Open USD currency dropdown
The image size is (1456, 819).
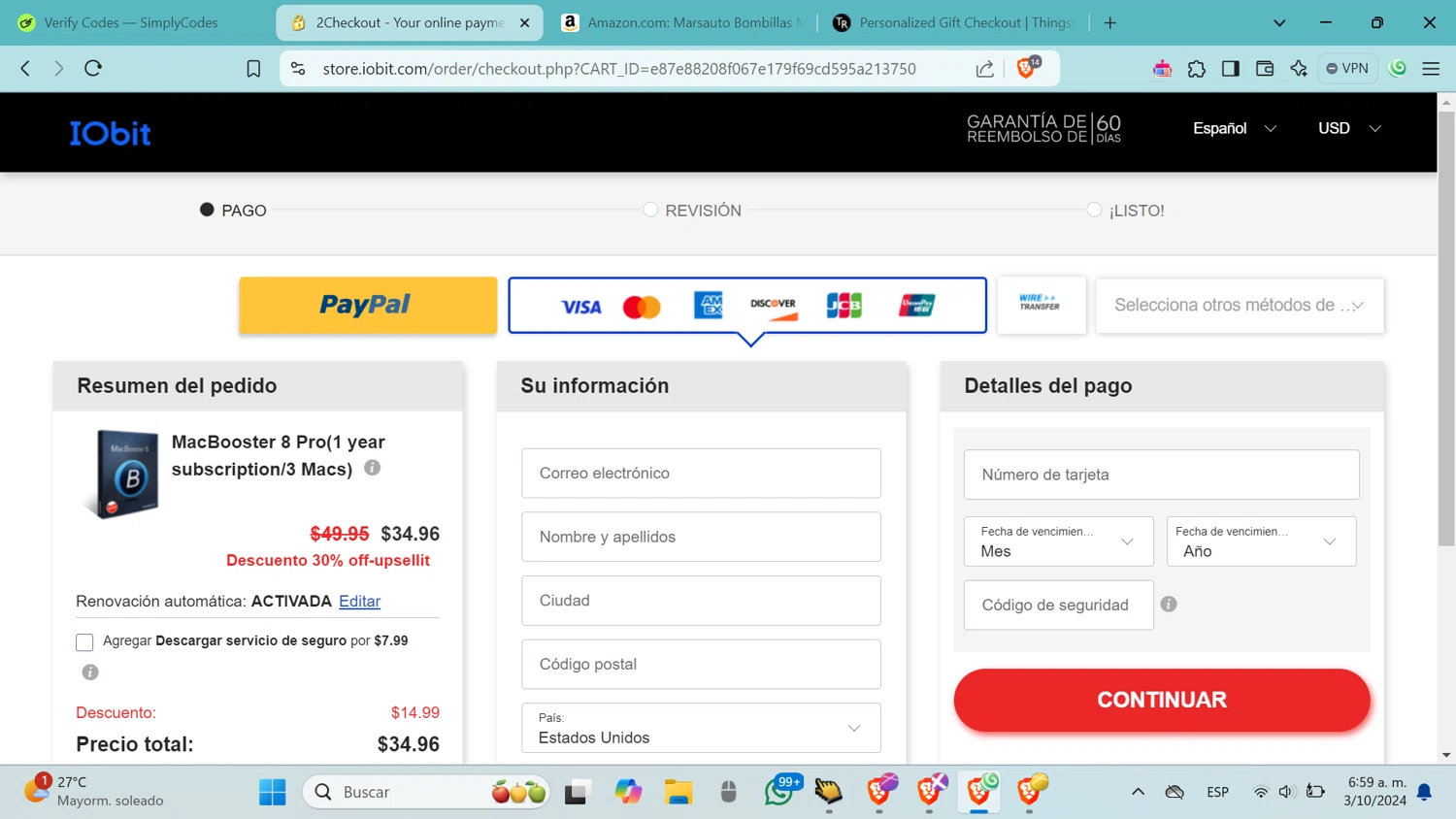1349,128
